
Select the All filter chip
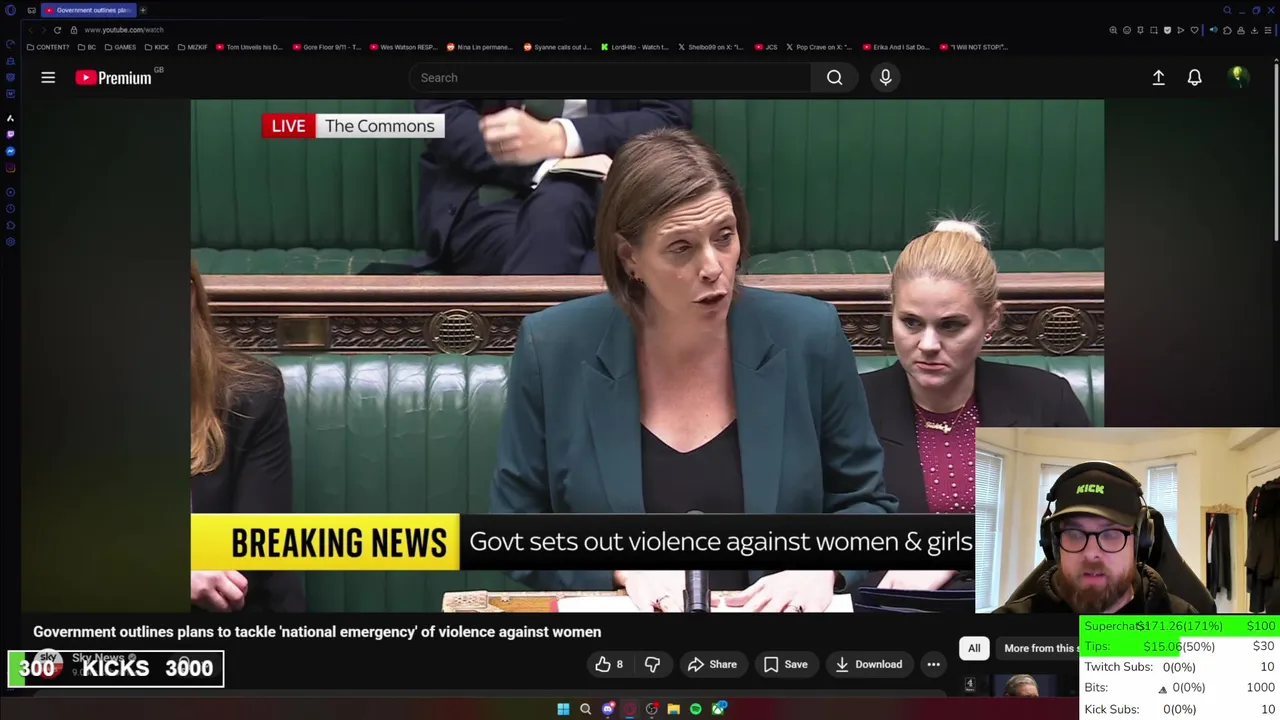(974, 648)
